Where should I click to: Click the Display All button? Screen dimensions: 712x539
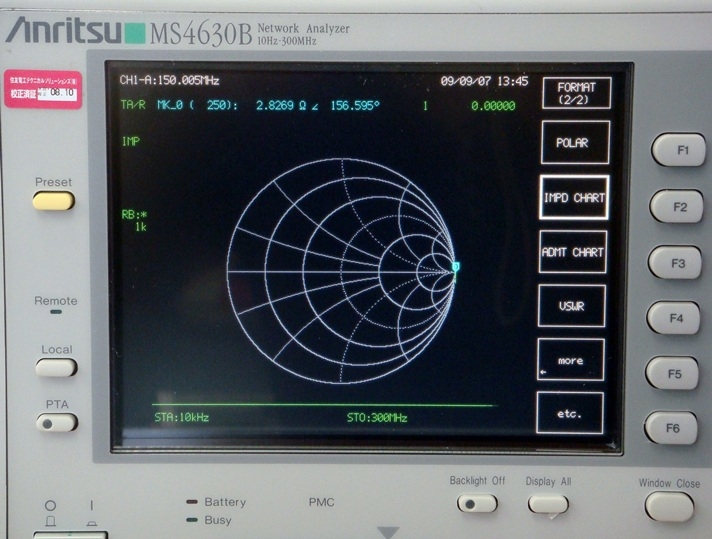[548, 504]
